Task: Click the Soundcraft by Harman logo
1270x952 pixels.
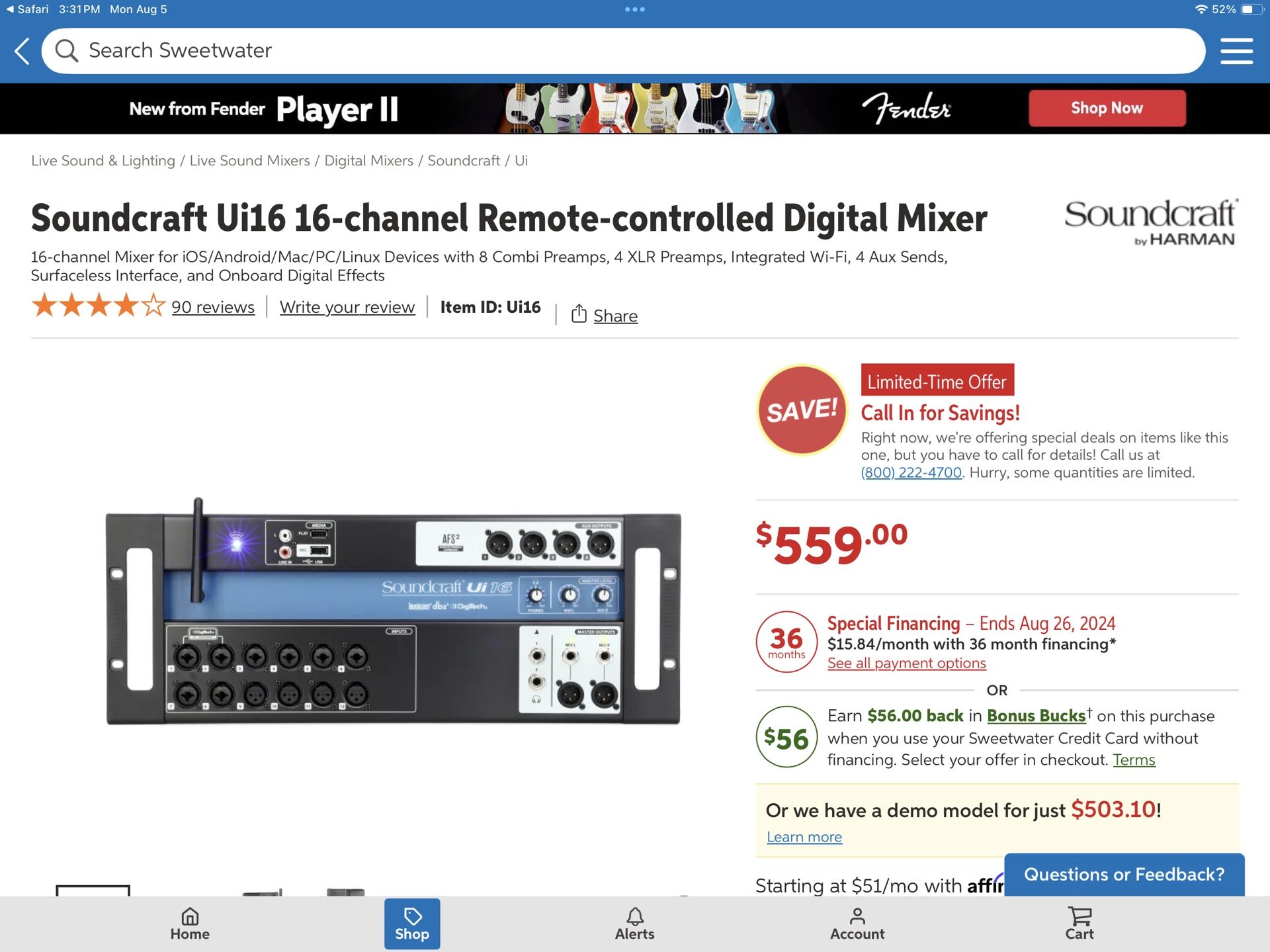Action: 1150,222
